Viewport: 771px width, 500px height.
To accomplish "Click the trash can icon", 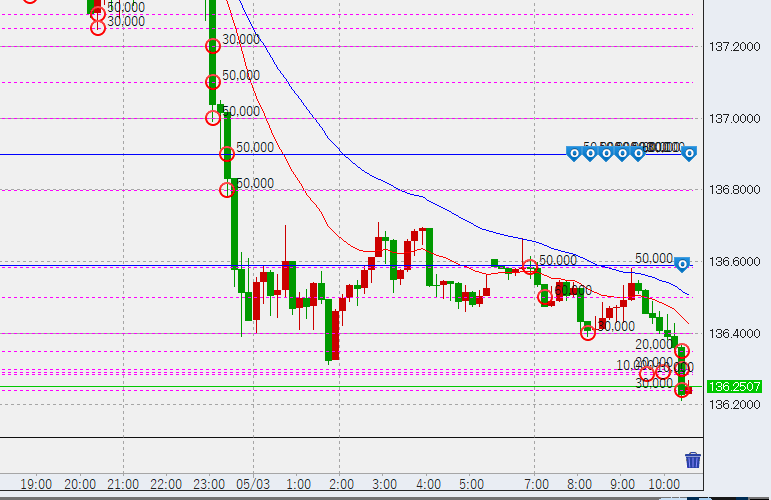I will point(693,460).
